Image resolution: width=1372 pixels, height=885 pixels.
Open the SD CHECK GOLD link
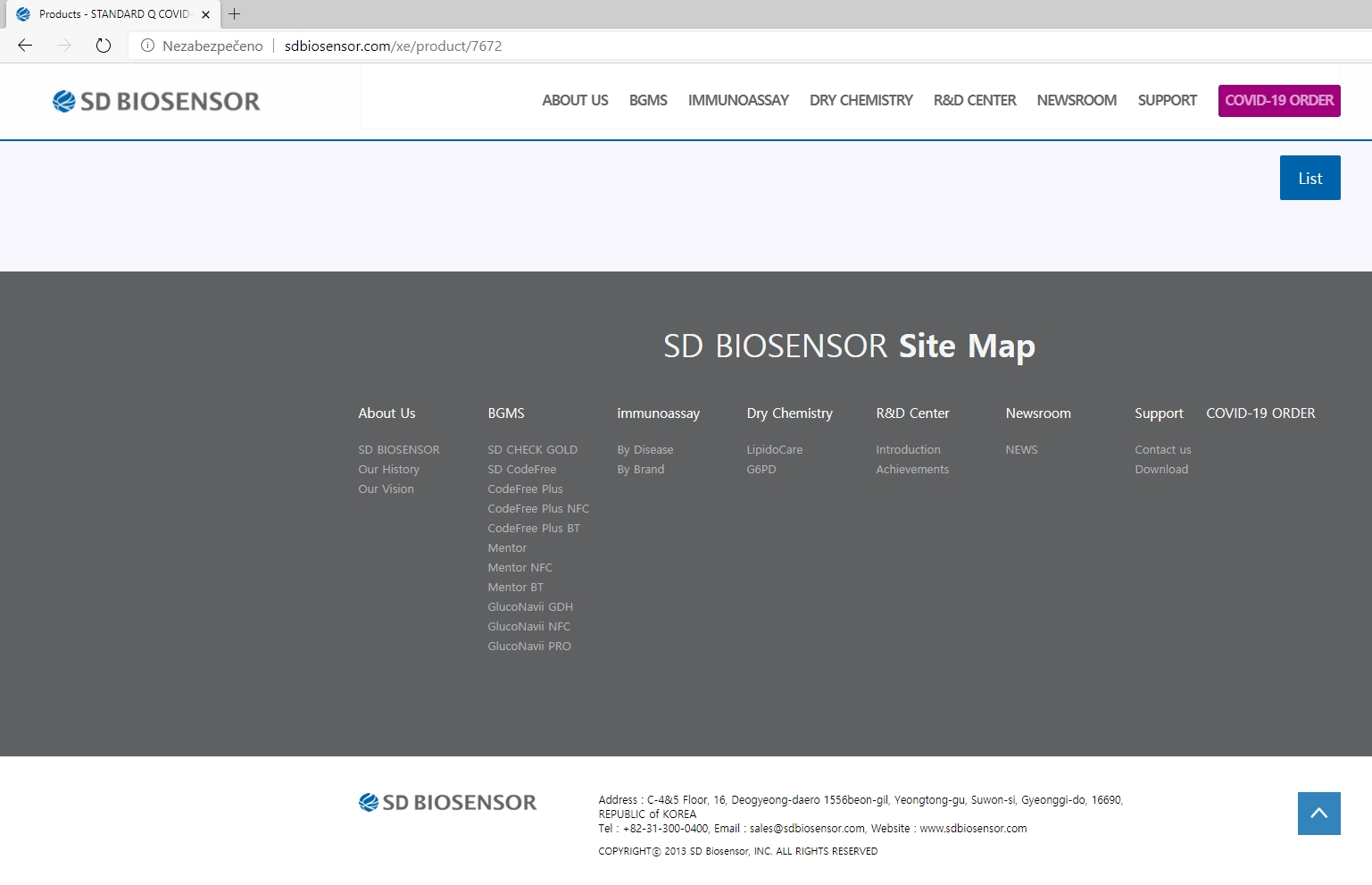(x=533, y=449)
